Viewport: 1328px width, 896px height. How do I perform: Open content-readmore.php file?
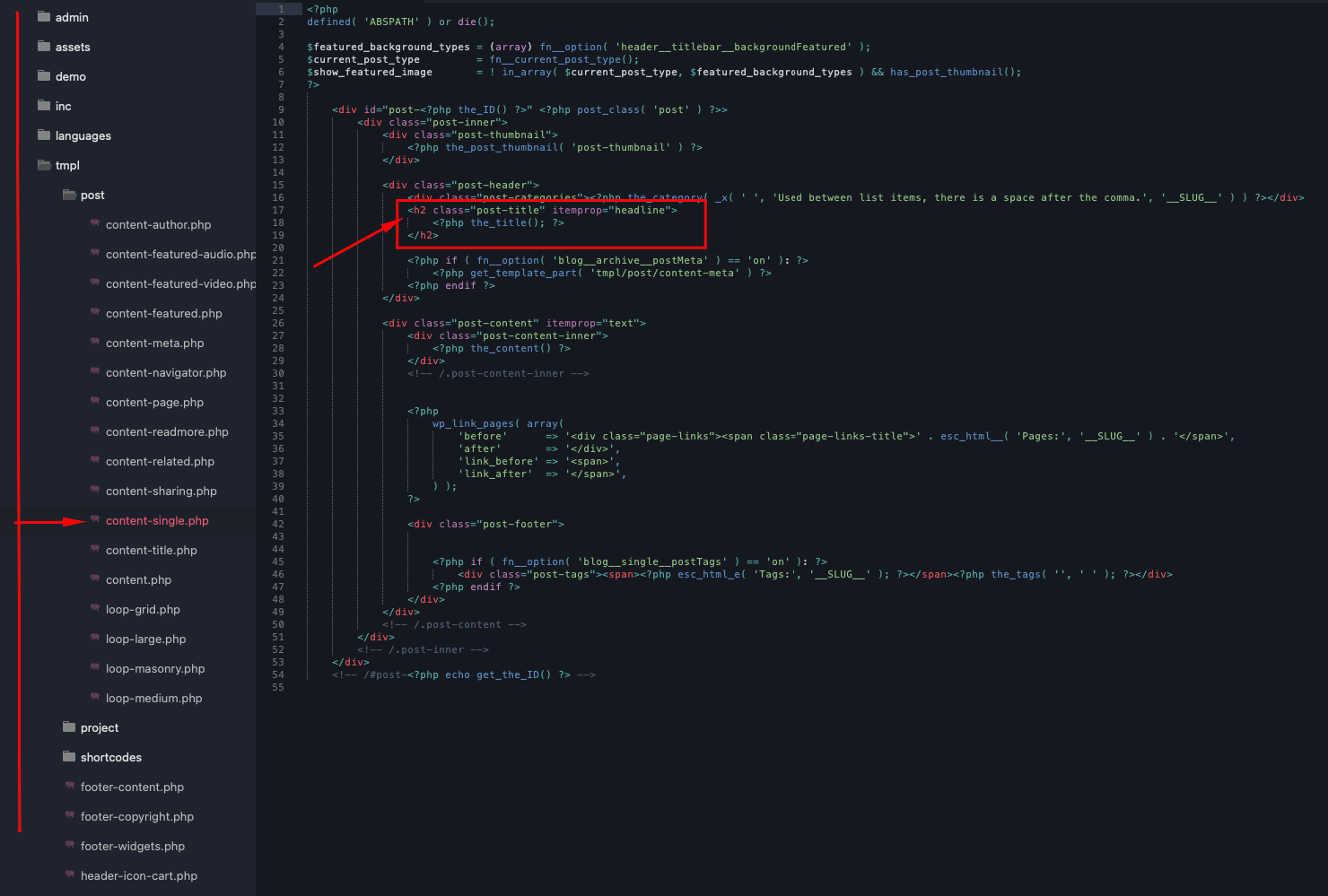point(167,431)
